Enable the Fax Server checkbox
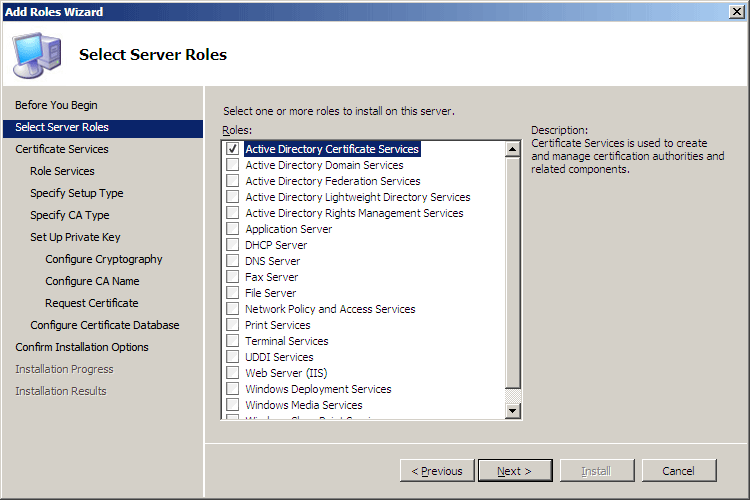The width and height of the screenshot is (750, 500). [232, 277]
